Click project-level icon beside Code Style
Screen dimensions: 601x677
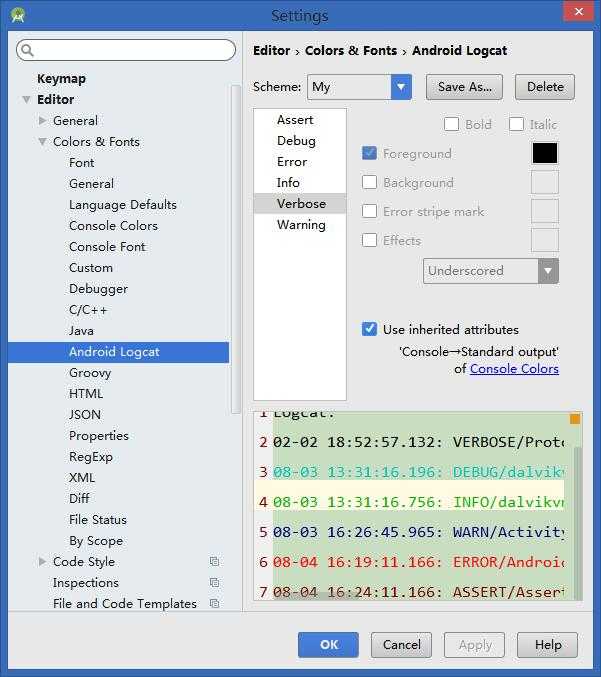point(214,561)
